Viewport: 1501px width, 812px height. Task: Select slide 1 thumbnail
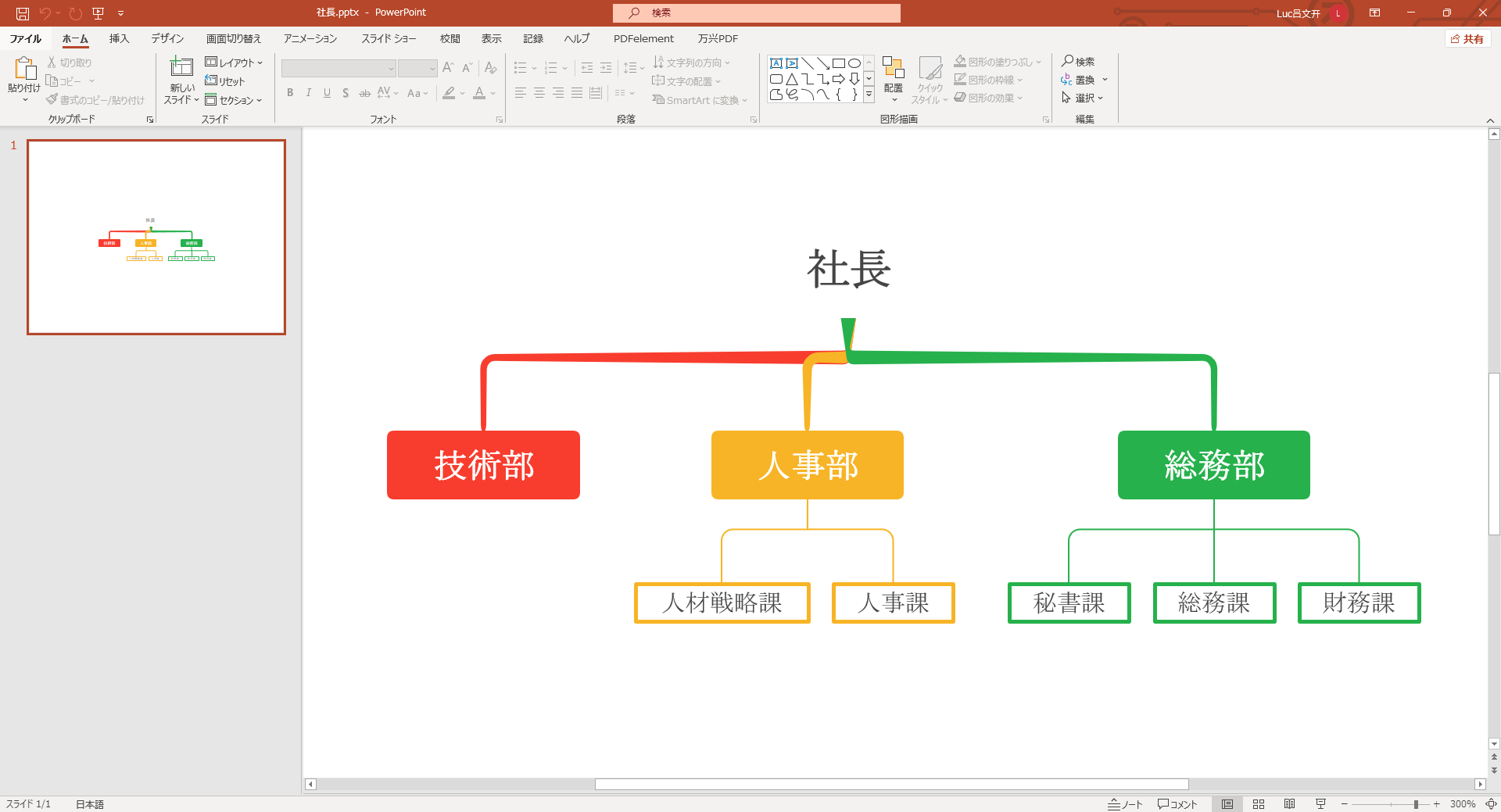(156, 237)
